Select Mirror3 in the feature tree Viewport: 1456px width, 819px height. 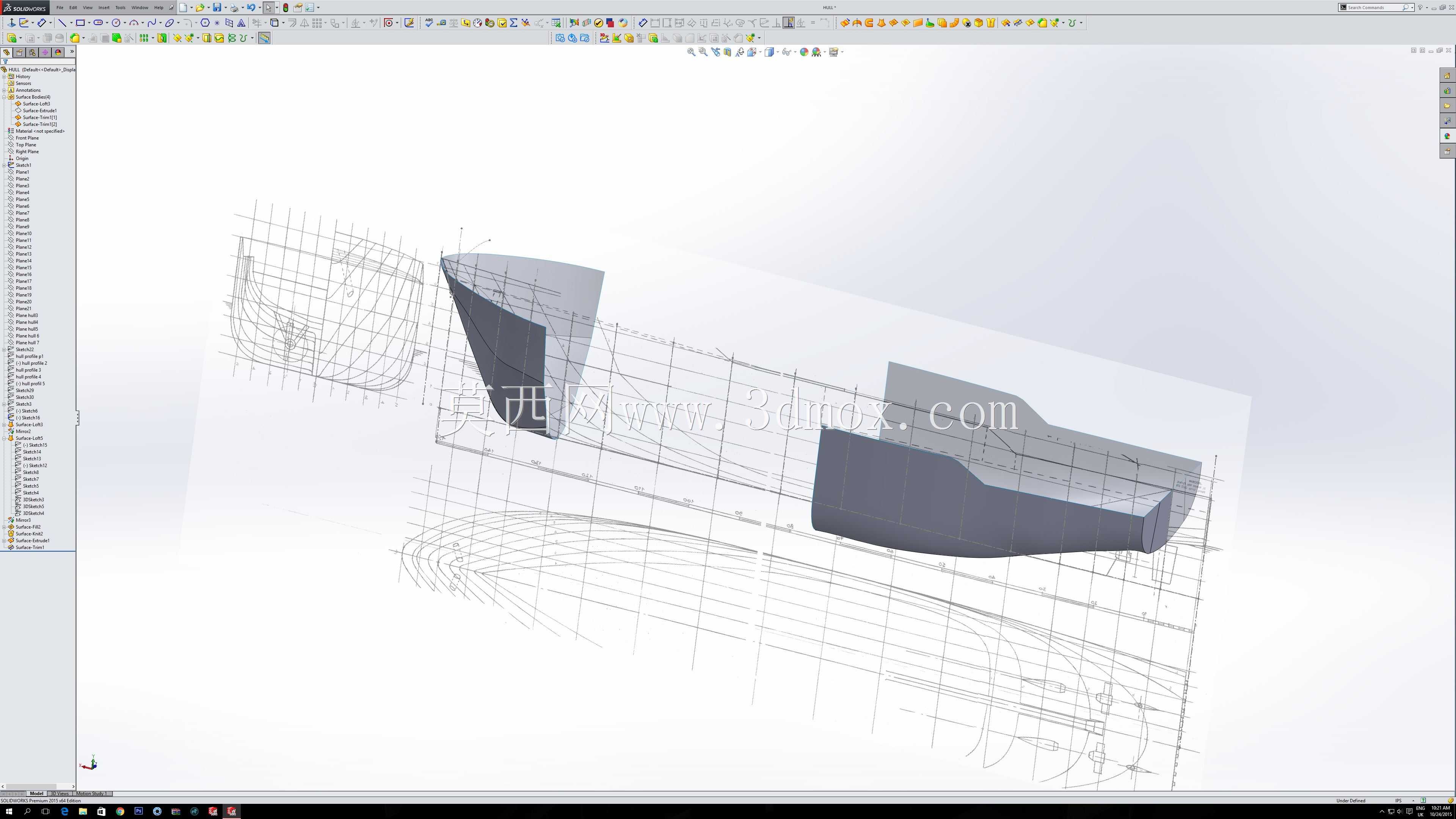[x=23, y=520]
